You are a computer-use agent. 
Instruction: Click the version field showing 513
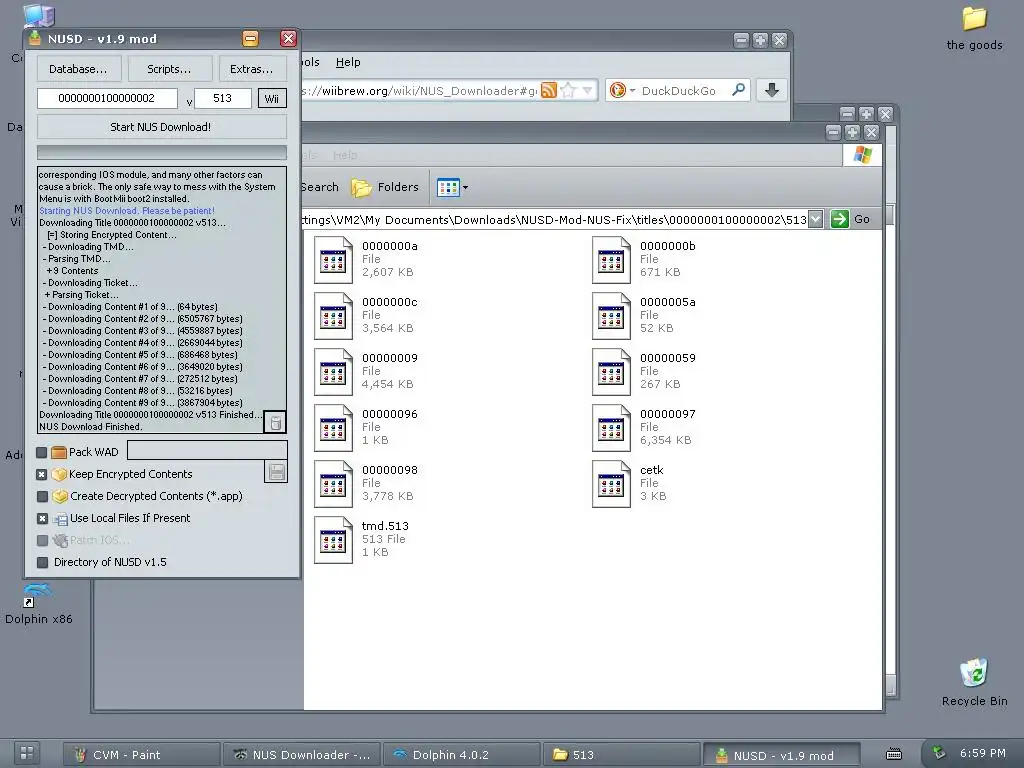(223, 98)
